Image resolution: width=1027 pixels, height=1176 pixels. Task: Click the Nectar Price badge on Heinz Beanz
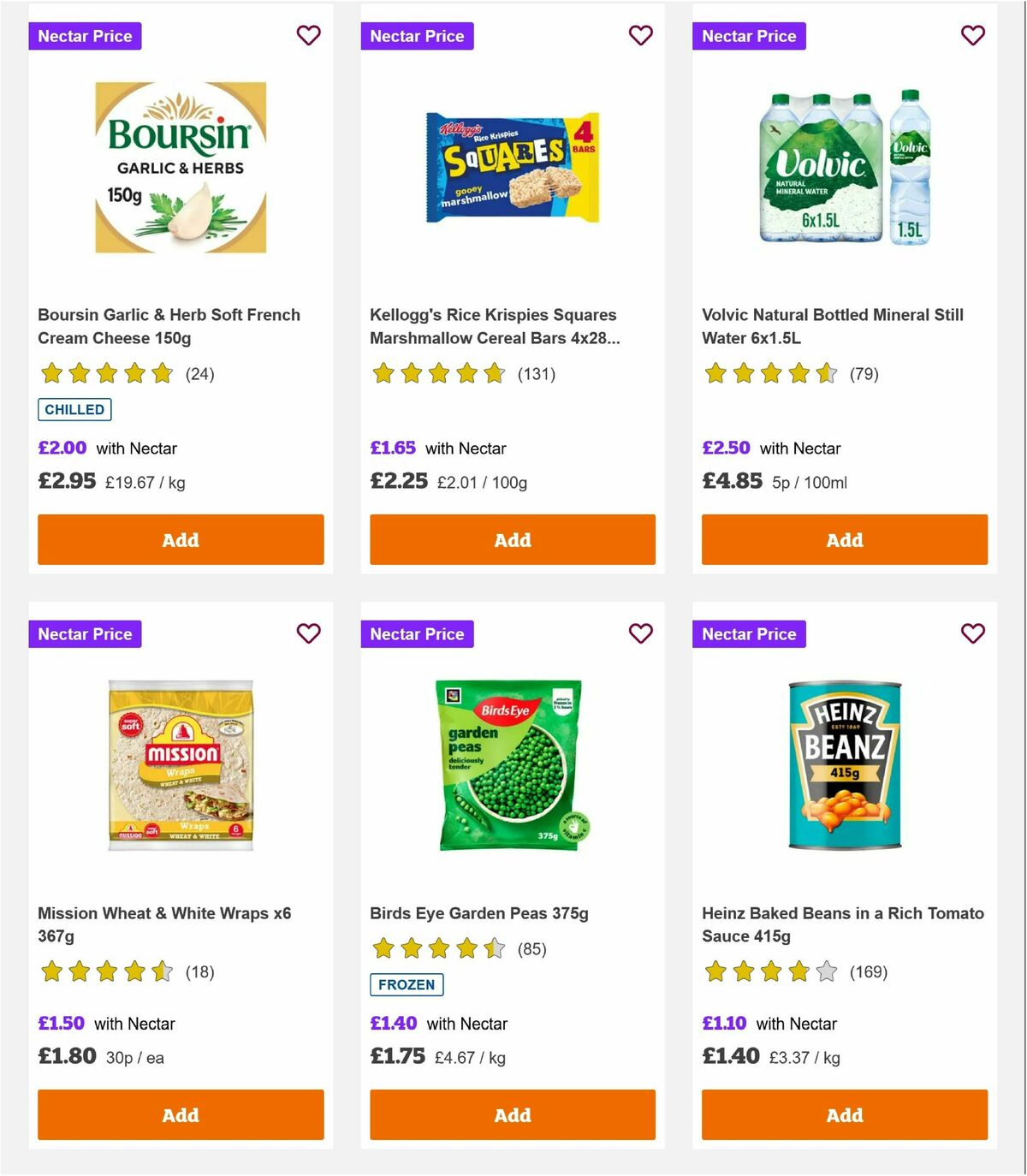[x=749, y=634]
